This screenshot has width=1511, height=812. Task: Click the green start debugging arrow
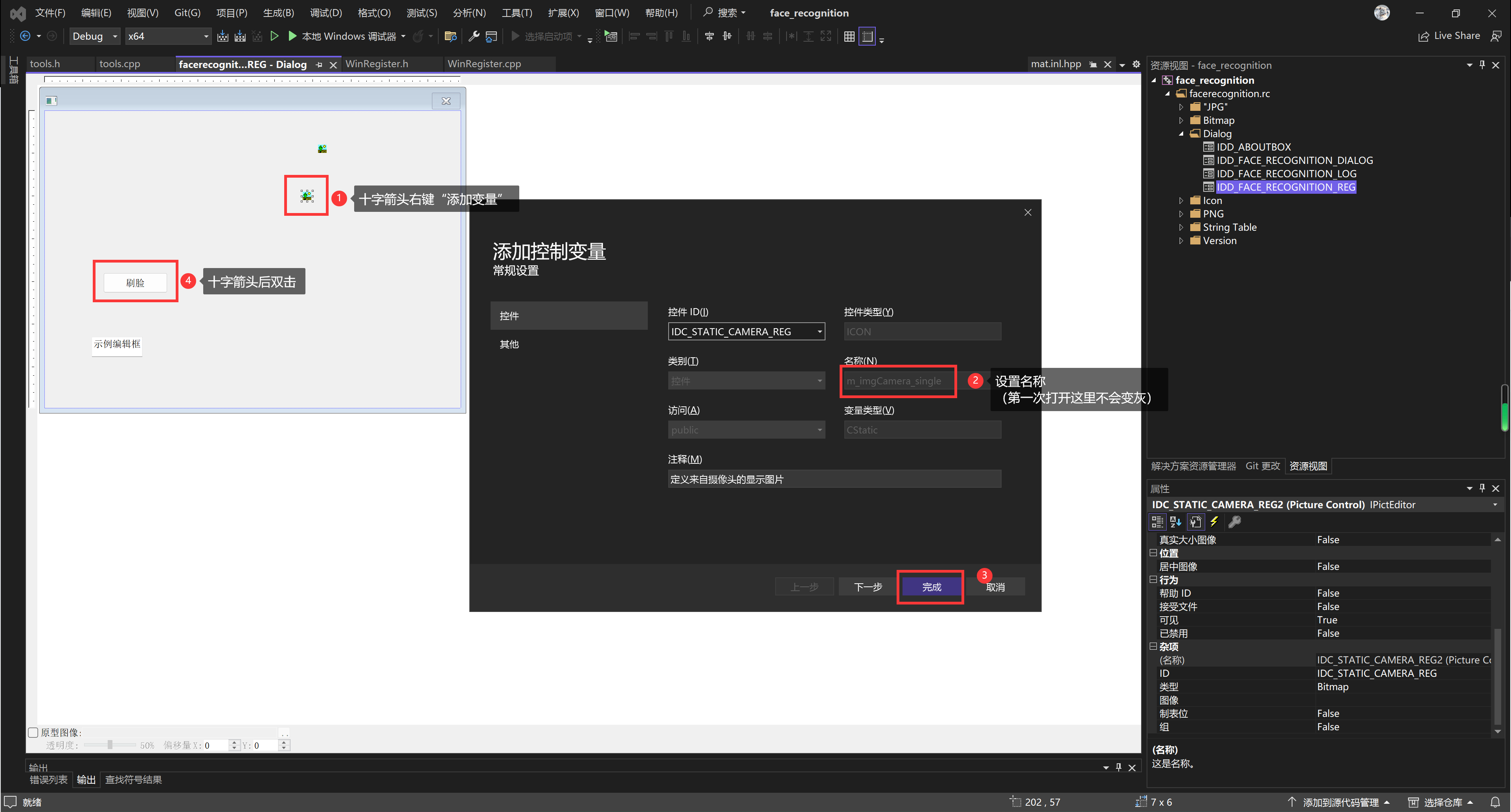[x=292, y=37]
